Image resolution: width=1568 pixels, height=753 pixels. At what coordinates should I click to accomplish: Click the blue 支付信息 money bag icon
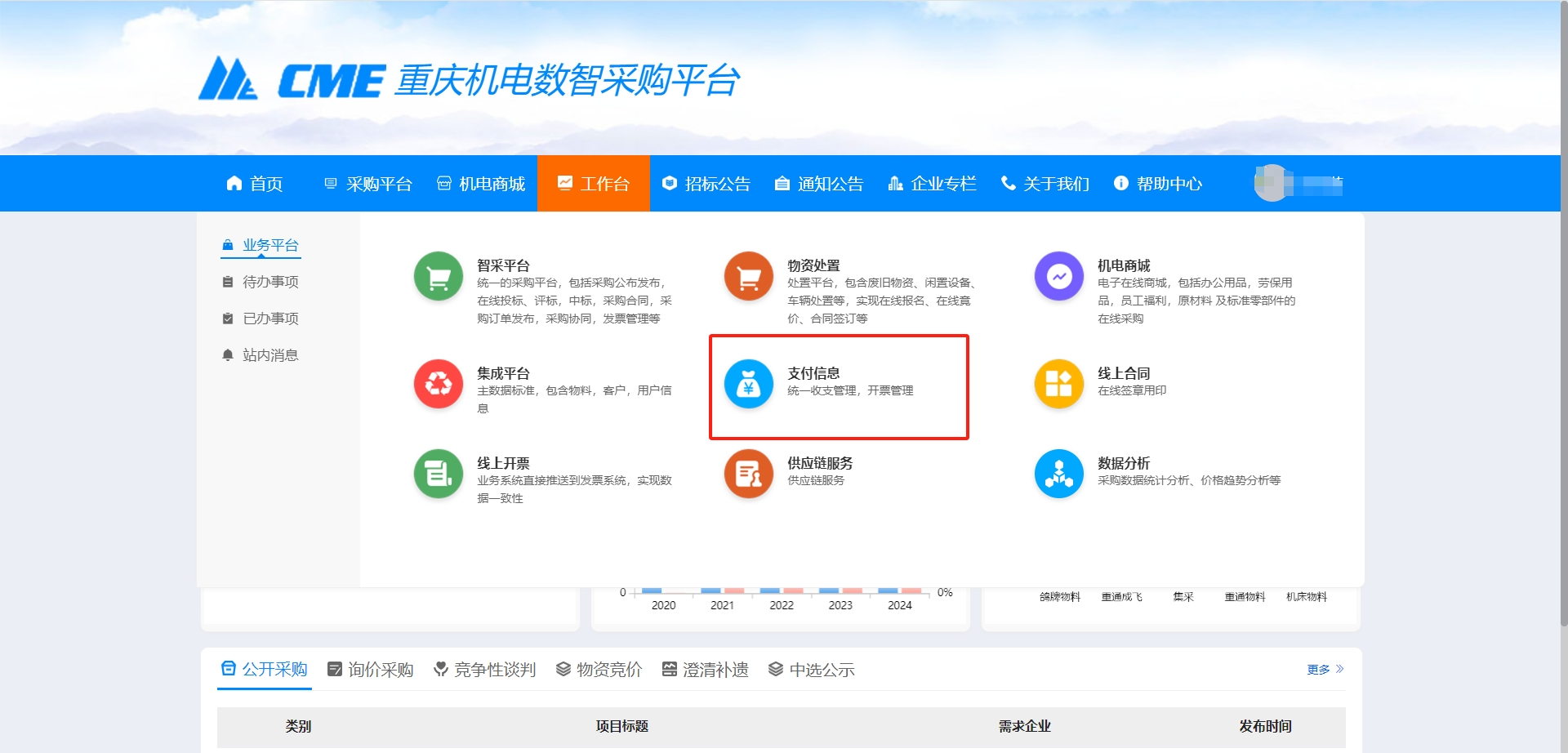click(748, 384)
